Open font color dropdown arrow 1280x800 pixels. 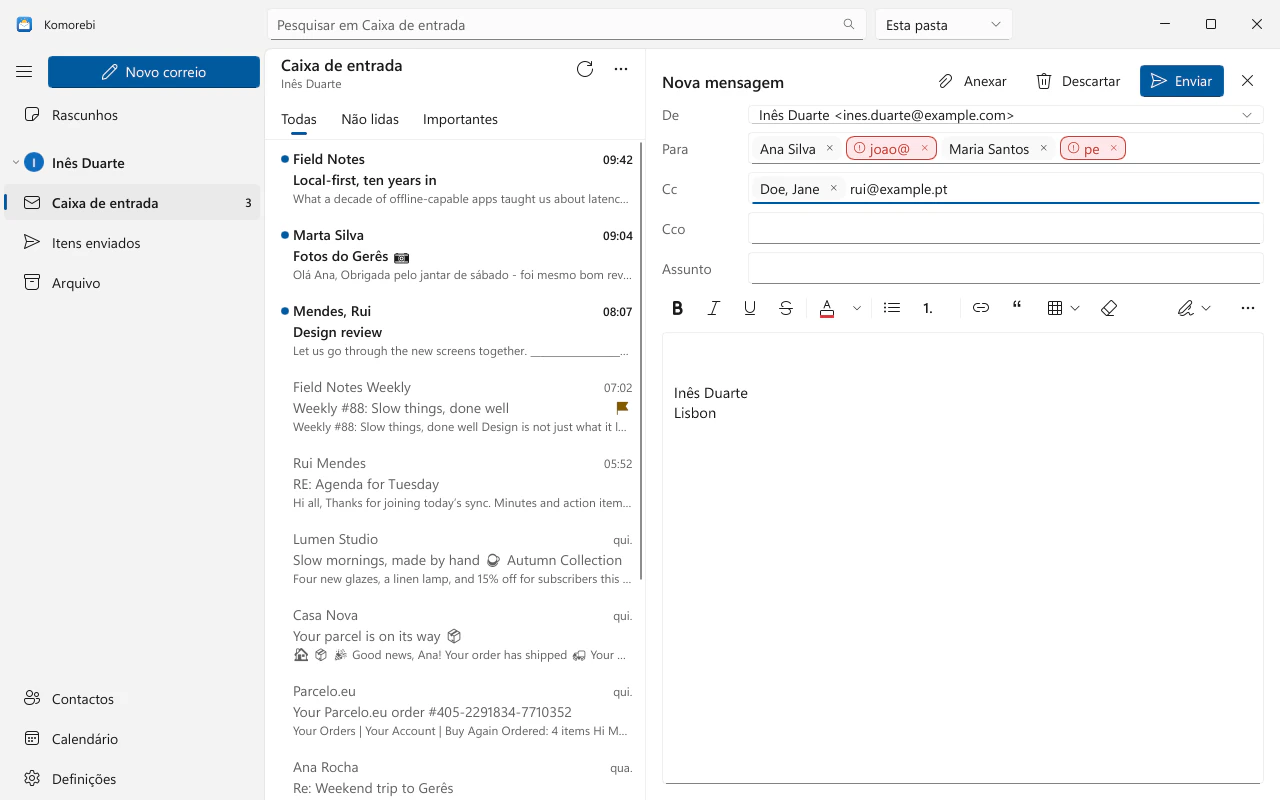coord(857,308)
